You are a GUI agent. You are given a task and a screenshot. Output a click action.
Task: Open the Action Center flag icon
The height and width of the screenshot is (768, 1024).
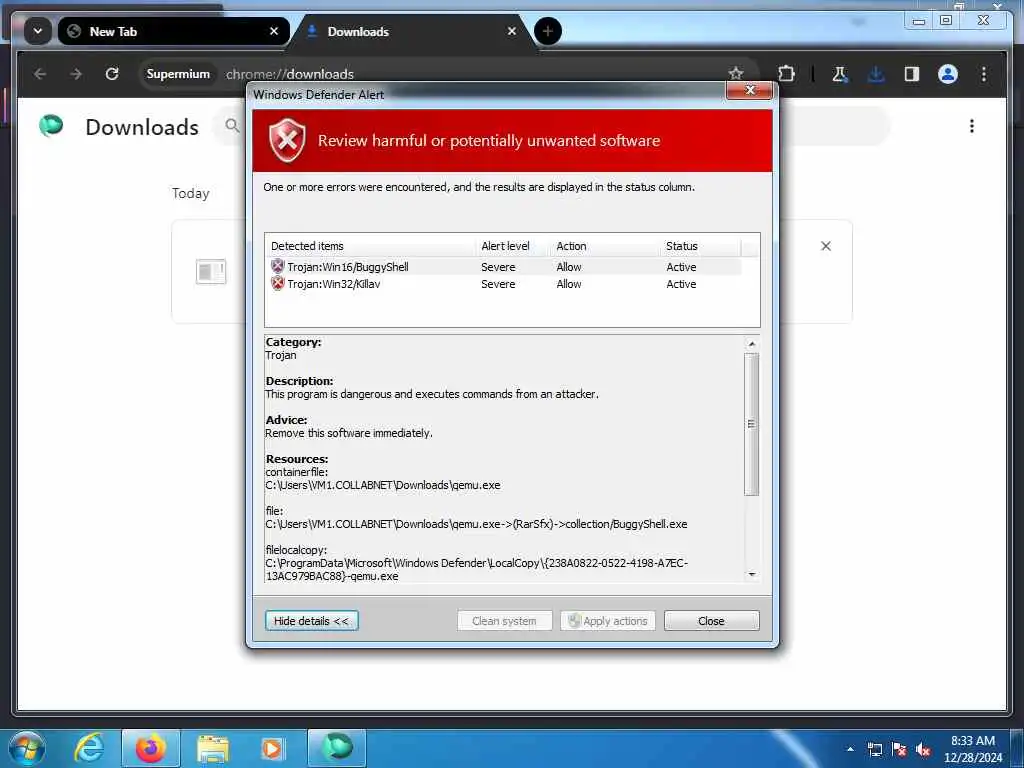(899, 749)
